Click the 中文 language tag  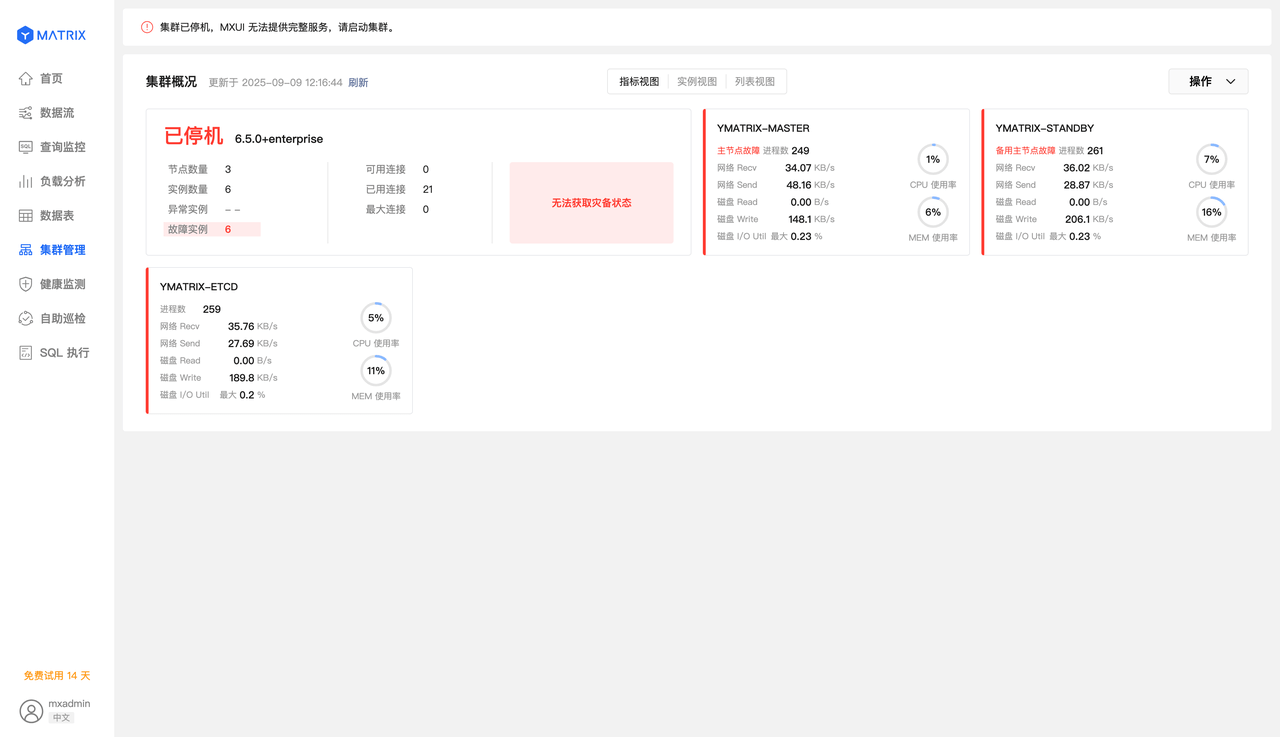(61, 718)
